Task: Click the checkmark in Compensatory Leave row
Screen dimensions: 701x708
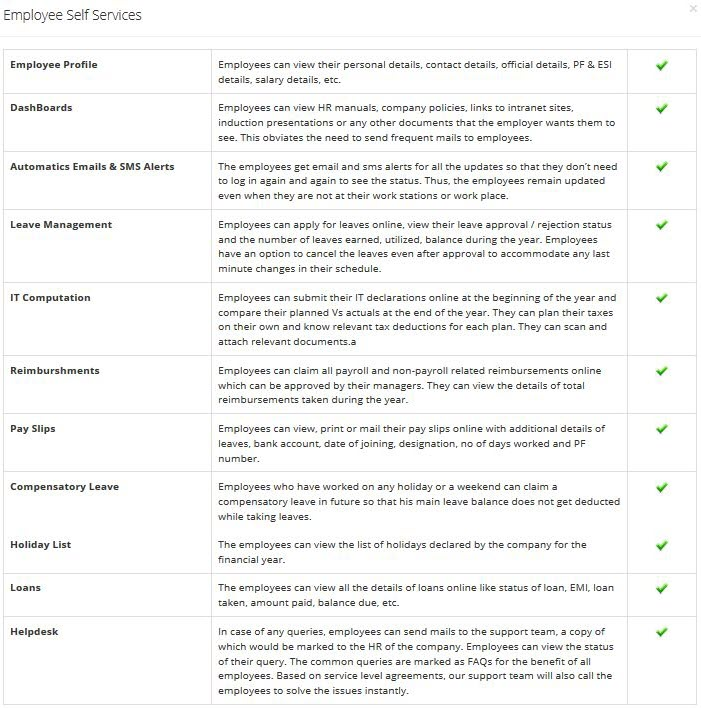Action: [662, 488]
